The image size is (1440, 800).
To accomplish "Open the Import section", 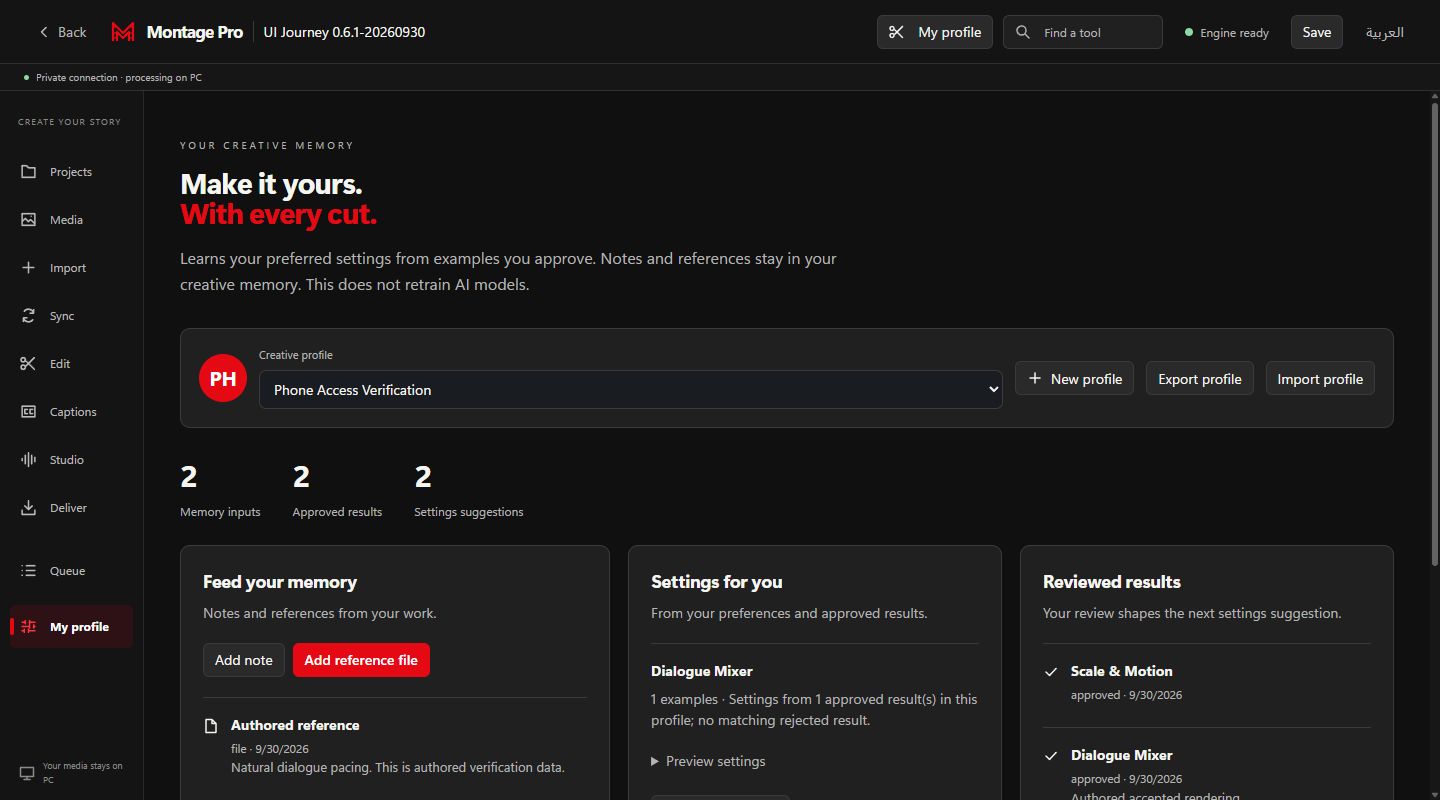I will pyautogui.click(x=71, y=268).
